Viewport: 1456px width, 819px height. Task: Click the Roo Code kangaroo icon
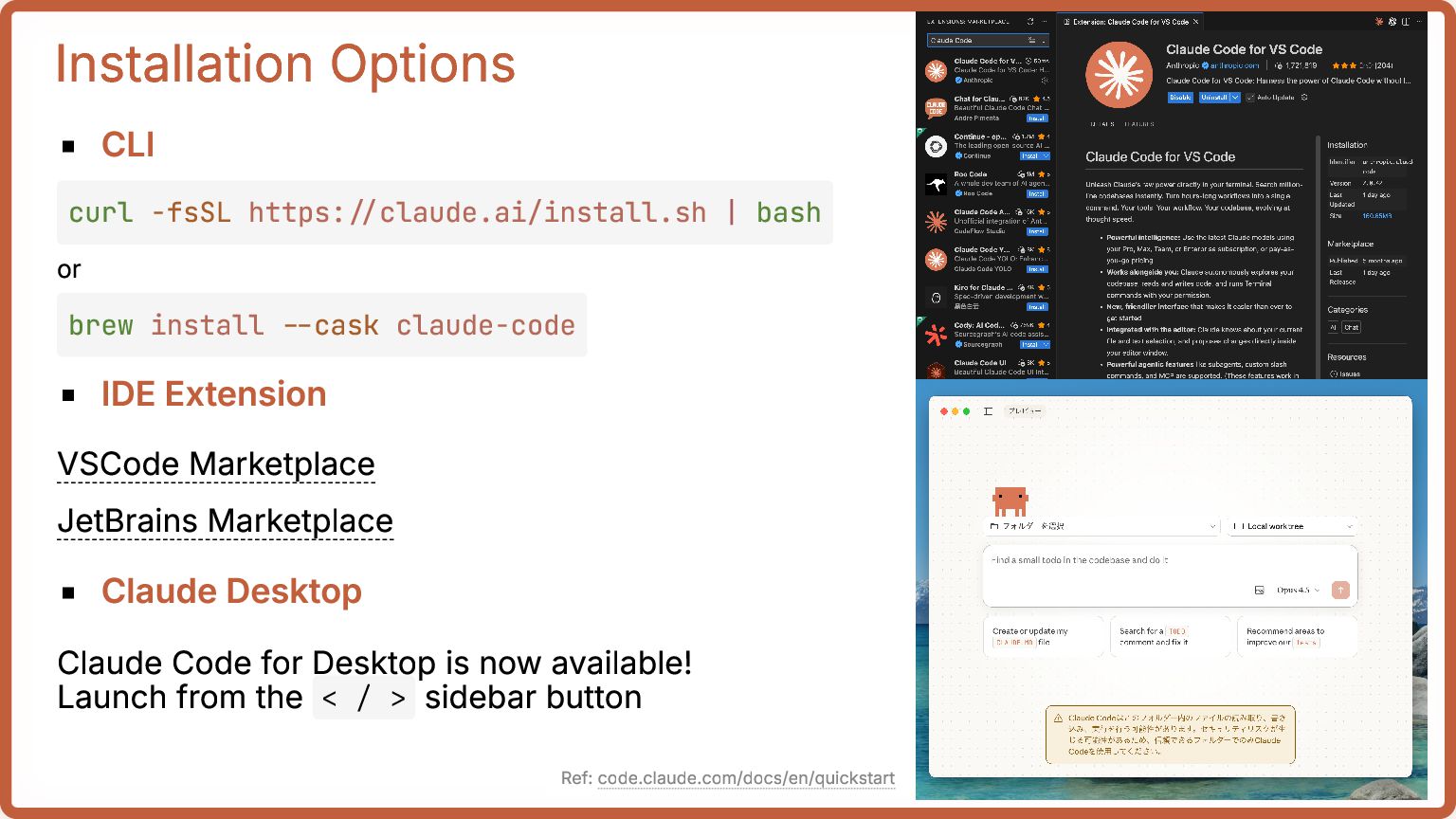(936, 184)
